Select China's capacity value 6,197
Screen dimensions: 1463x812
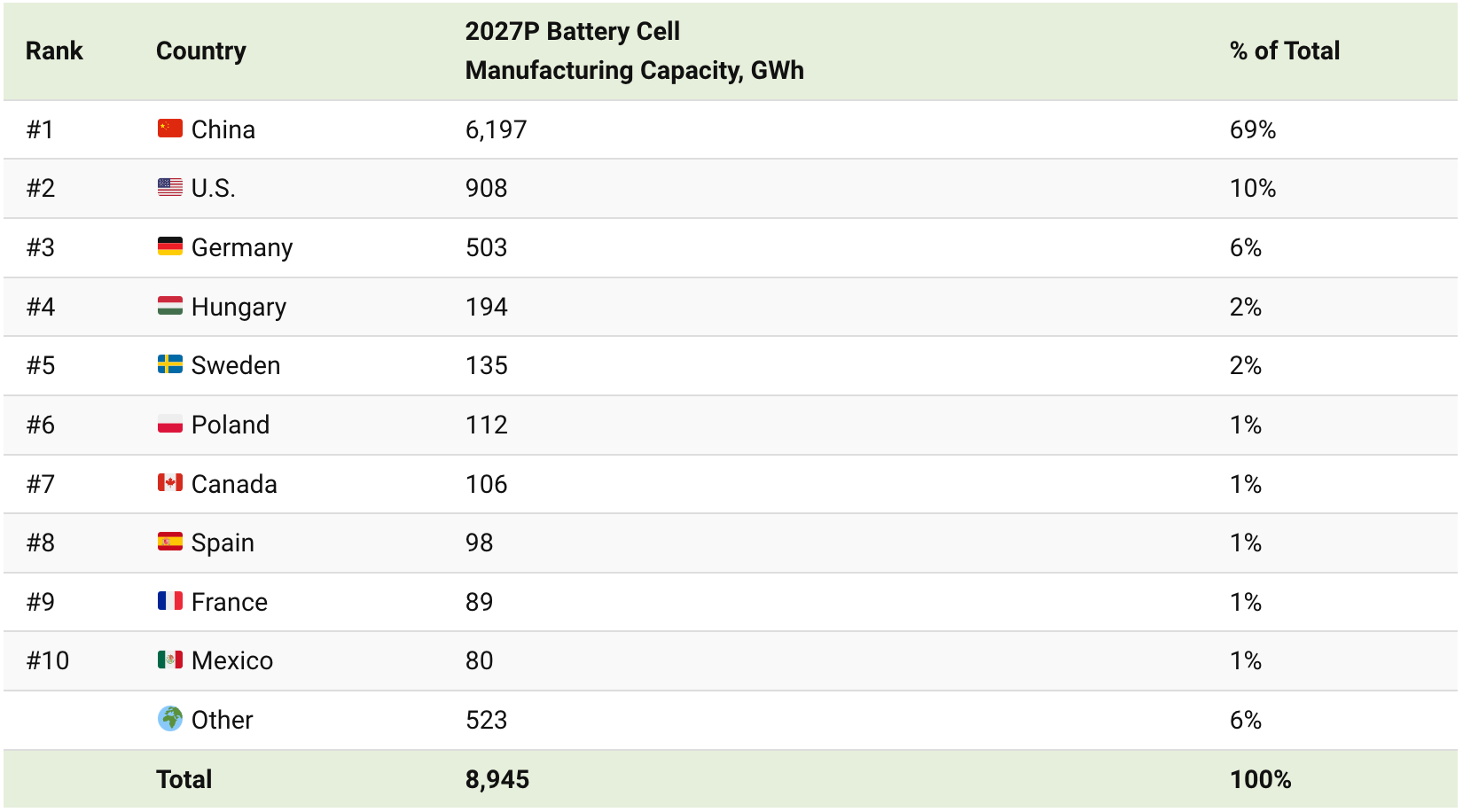point(496,129)
